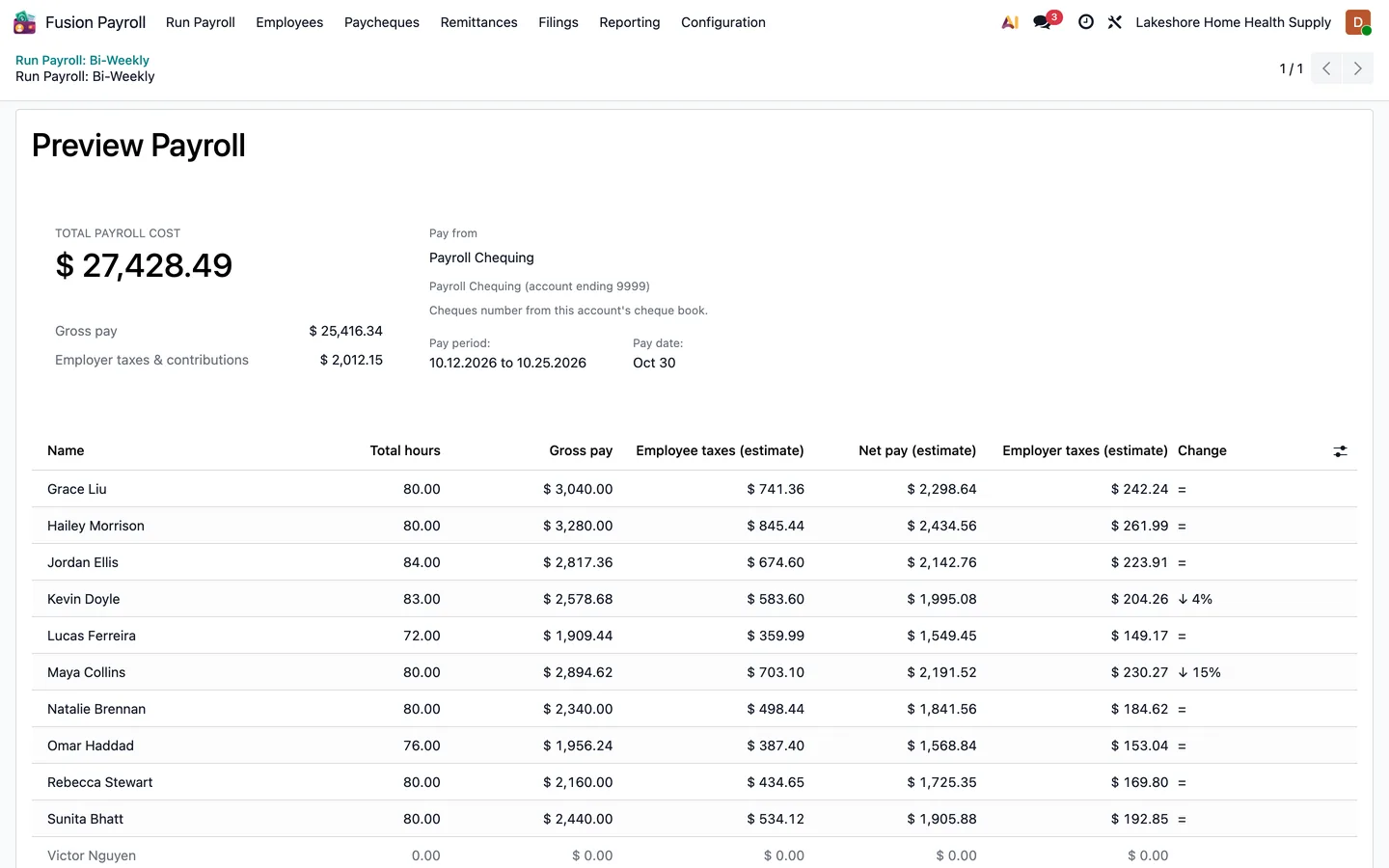
Task: Open the activities clock icon
Action: point(1086,22)
